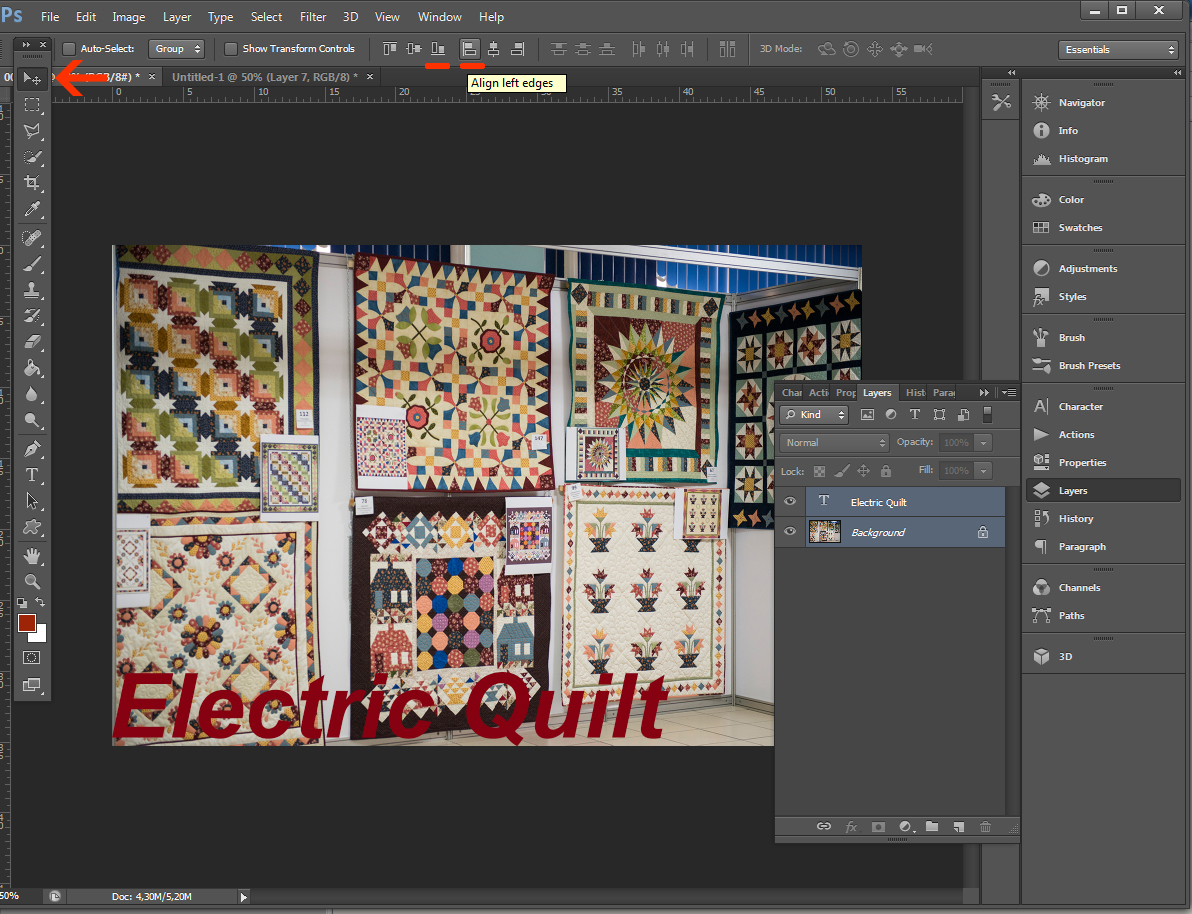1192x914 pixels.
Task: Enable Auto-Select checkbox
Action: pyautogui.click(x=69, y=49)
